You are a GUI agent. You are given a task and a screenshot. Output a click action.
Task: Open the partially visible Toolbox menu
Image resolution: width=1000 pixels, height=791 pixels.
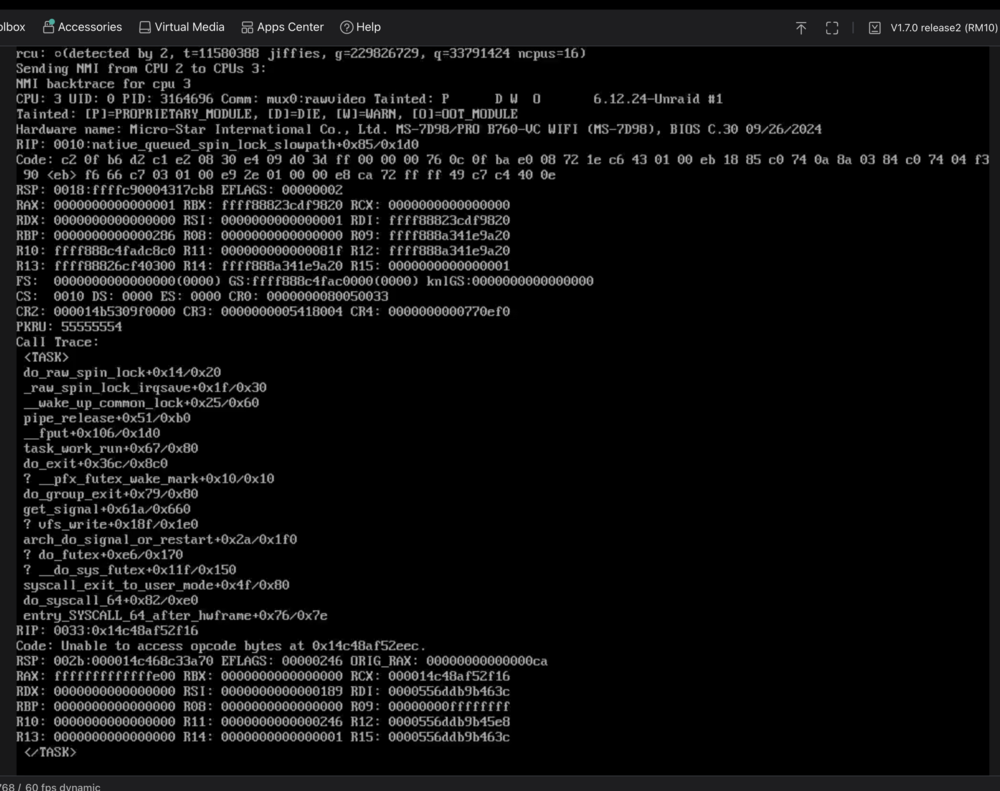pos(12,27)
